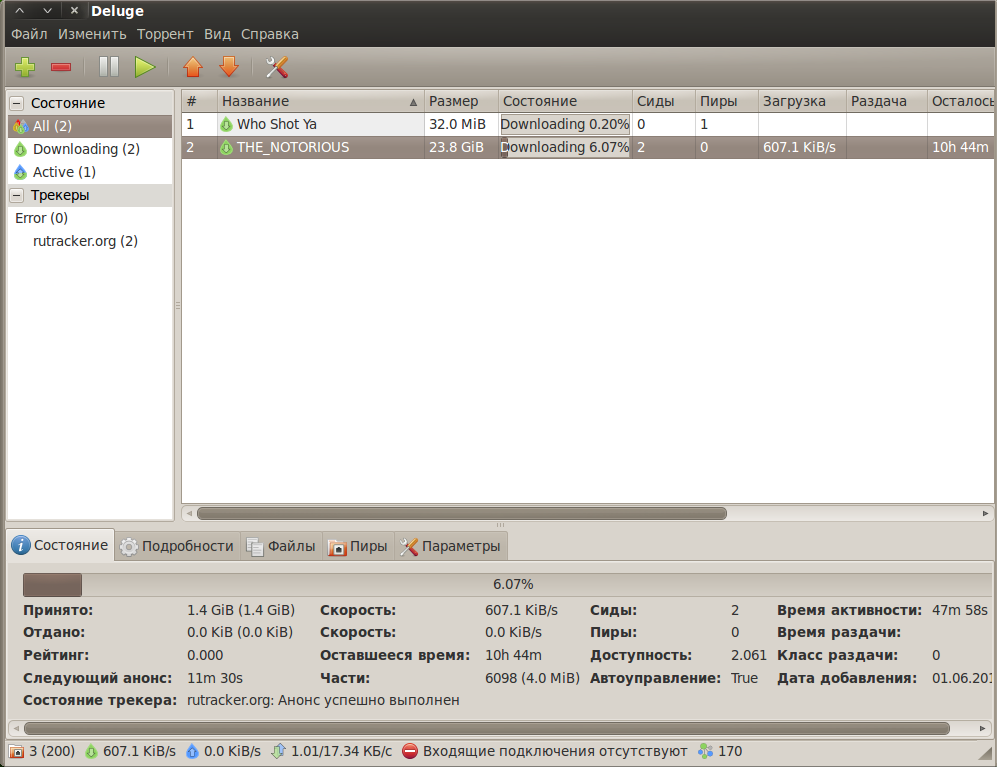Switch to the Подробности tab
The height and width of the screenshot is (767, 997).
[x=177, y=546]
